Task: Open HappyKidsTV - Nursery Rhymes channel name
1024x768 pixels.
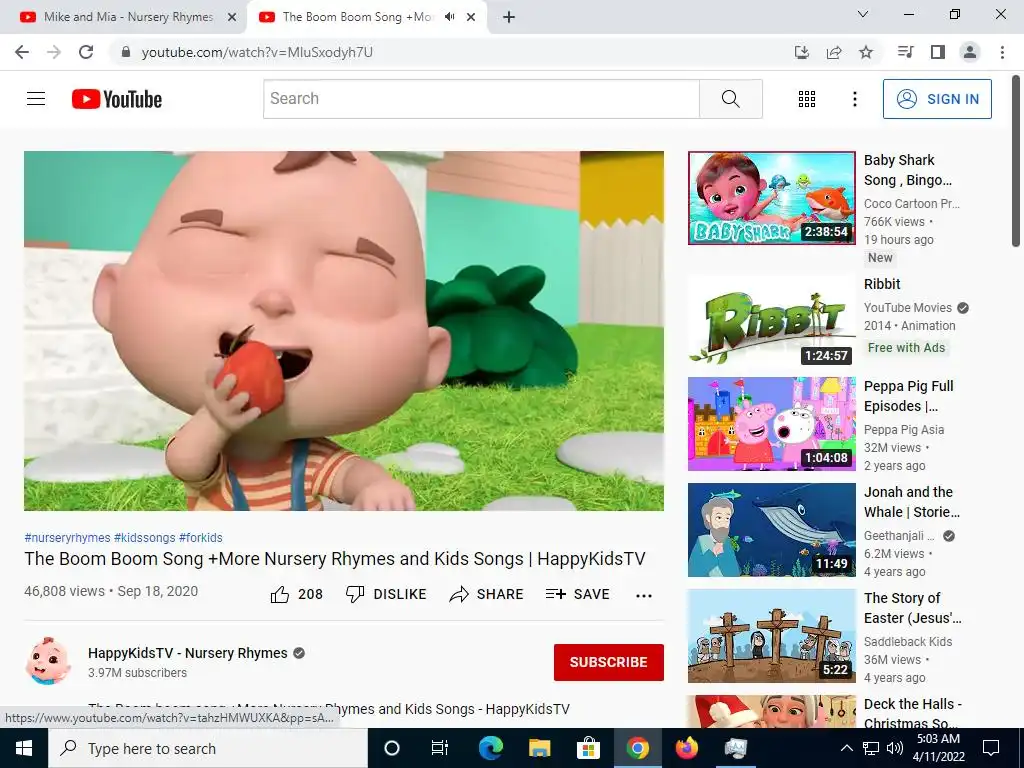Action: coord(187,653)
